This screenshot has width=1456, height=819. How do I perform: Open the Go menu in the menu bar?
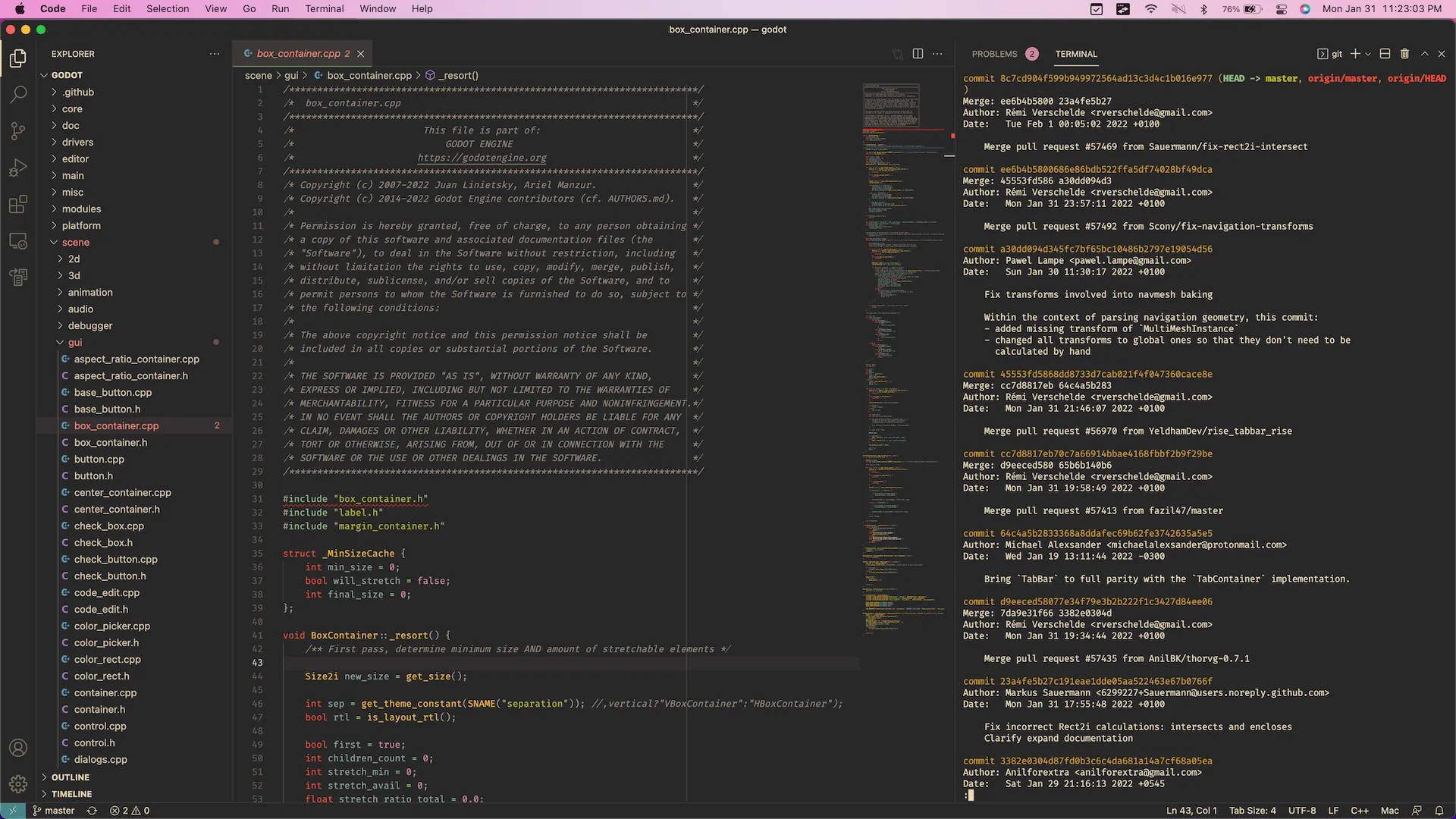pyautogui.click(x=249, y=8)
